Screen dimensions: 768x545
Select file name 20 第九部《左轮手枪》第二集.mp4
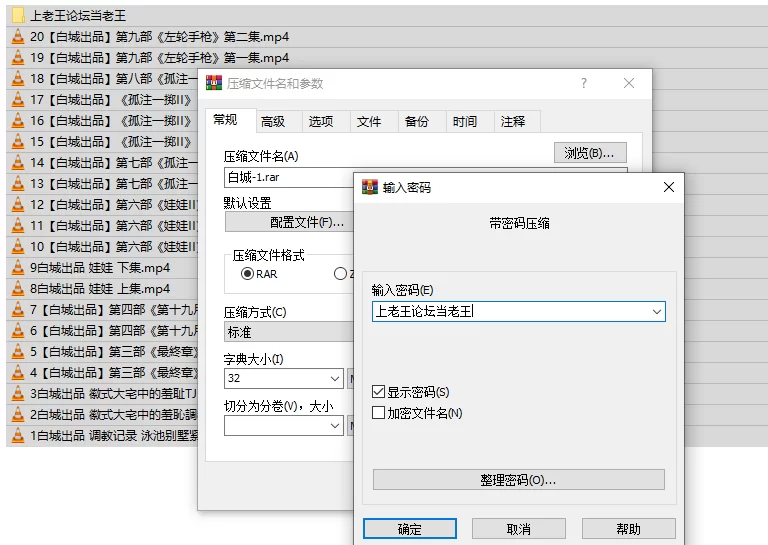[x=159, y=37]
